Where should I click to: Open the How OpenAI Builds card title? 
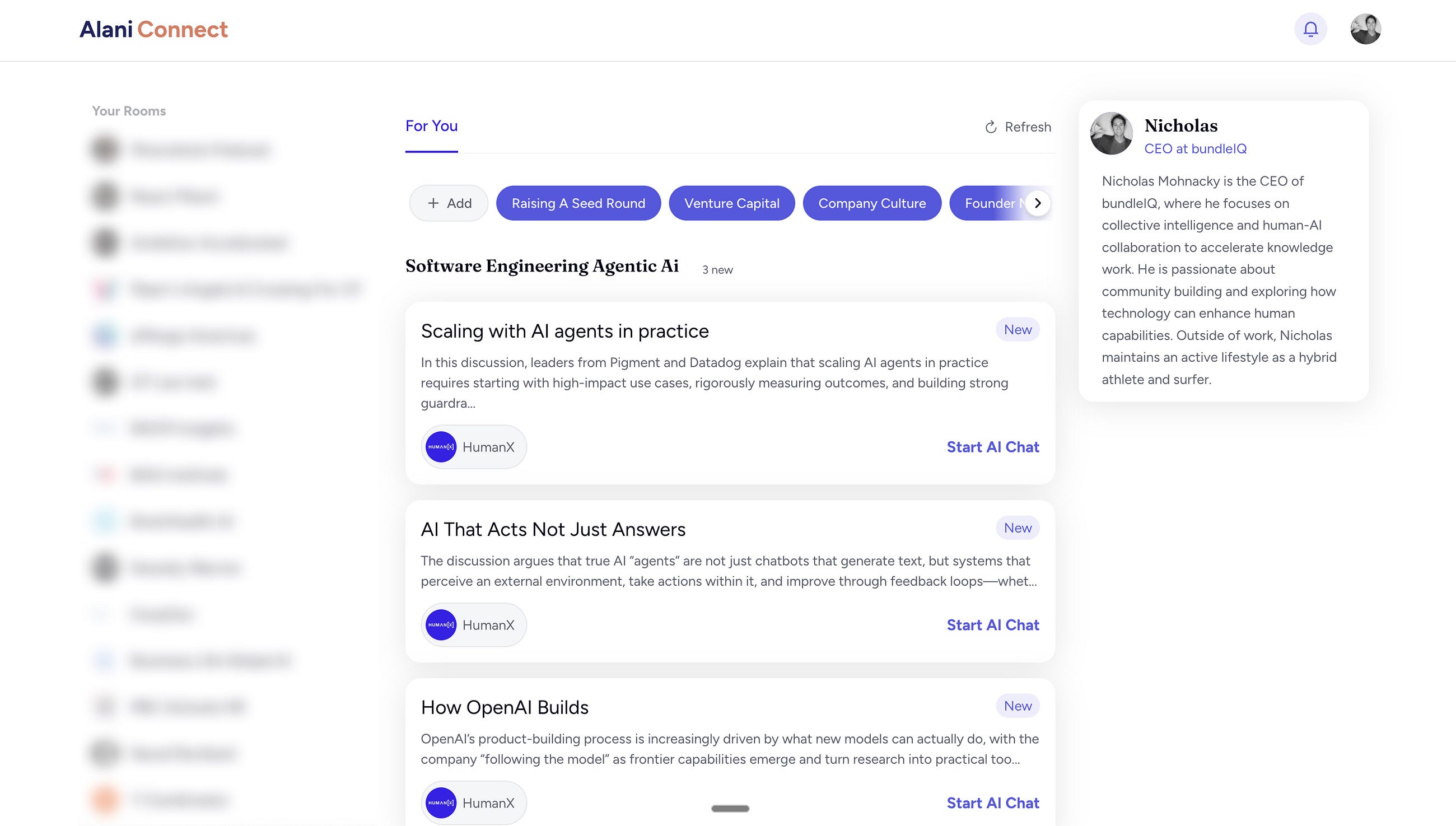[x=504, y=707]
